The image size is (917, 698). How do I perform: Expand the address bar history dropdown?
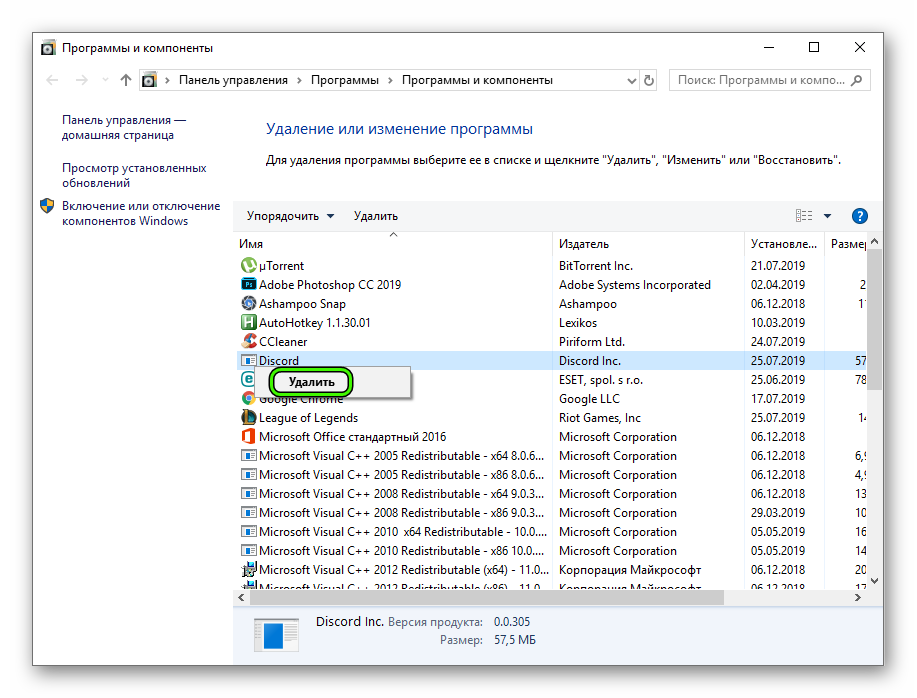click(632, 80)
